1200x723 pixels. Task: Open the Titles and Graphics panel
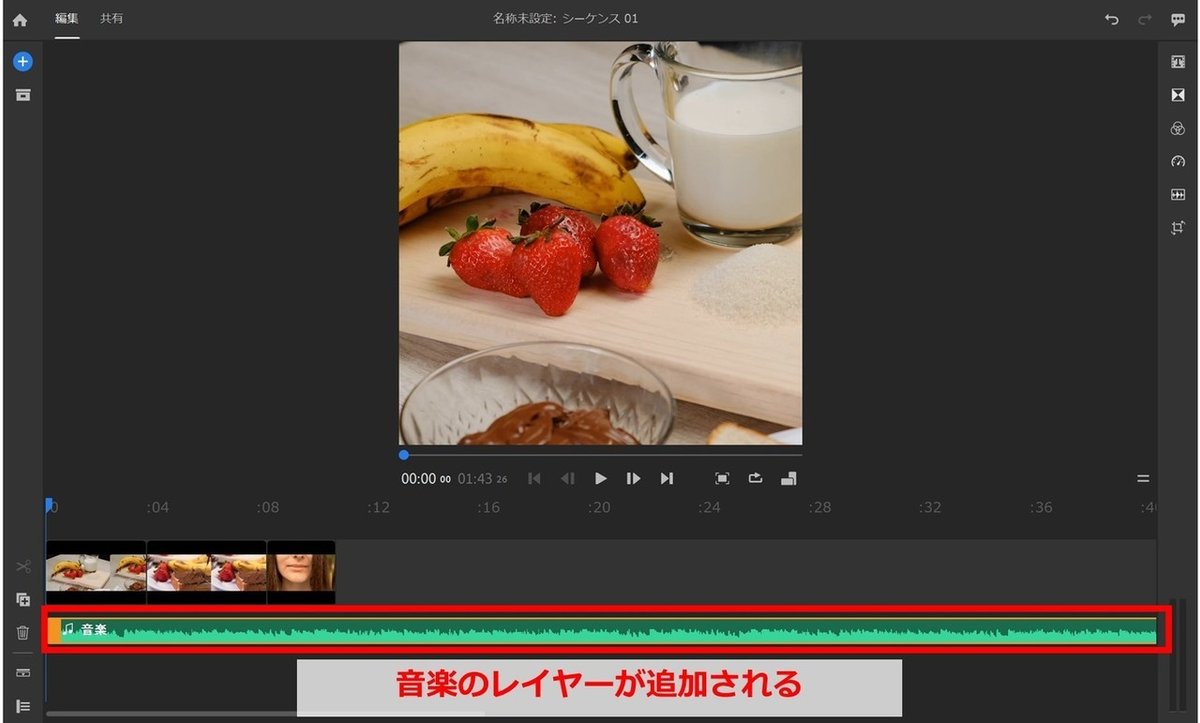1176,61
